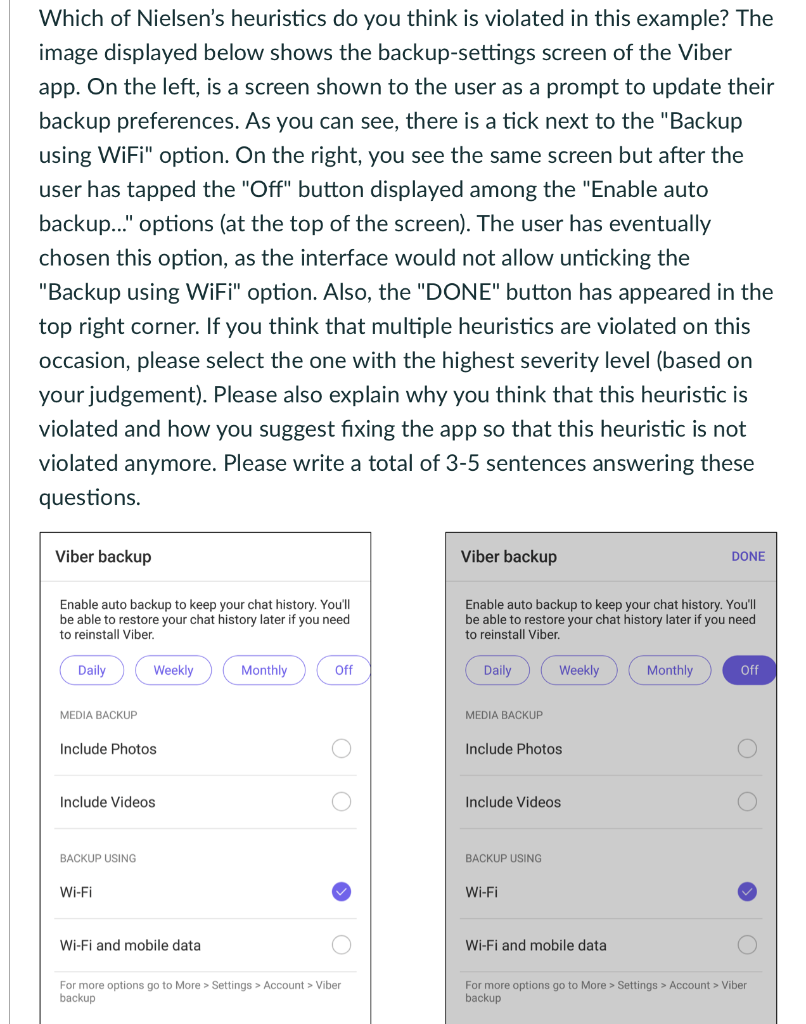Choose Monthly backup on the left screen
Image resolution: width=806 pixels, height=1024 pixels.
pyautogui.click(x=264, y=670)
